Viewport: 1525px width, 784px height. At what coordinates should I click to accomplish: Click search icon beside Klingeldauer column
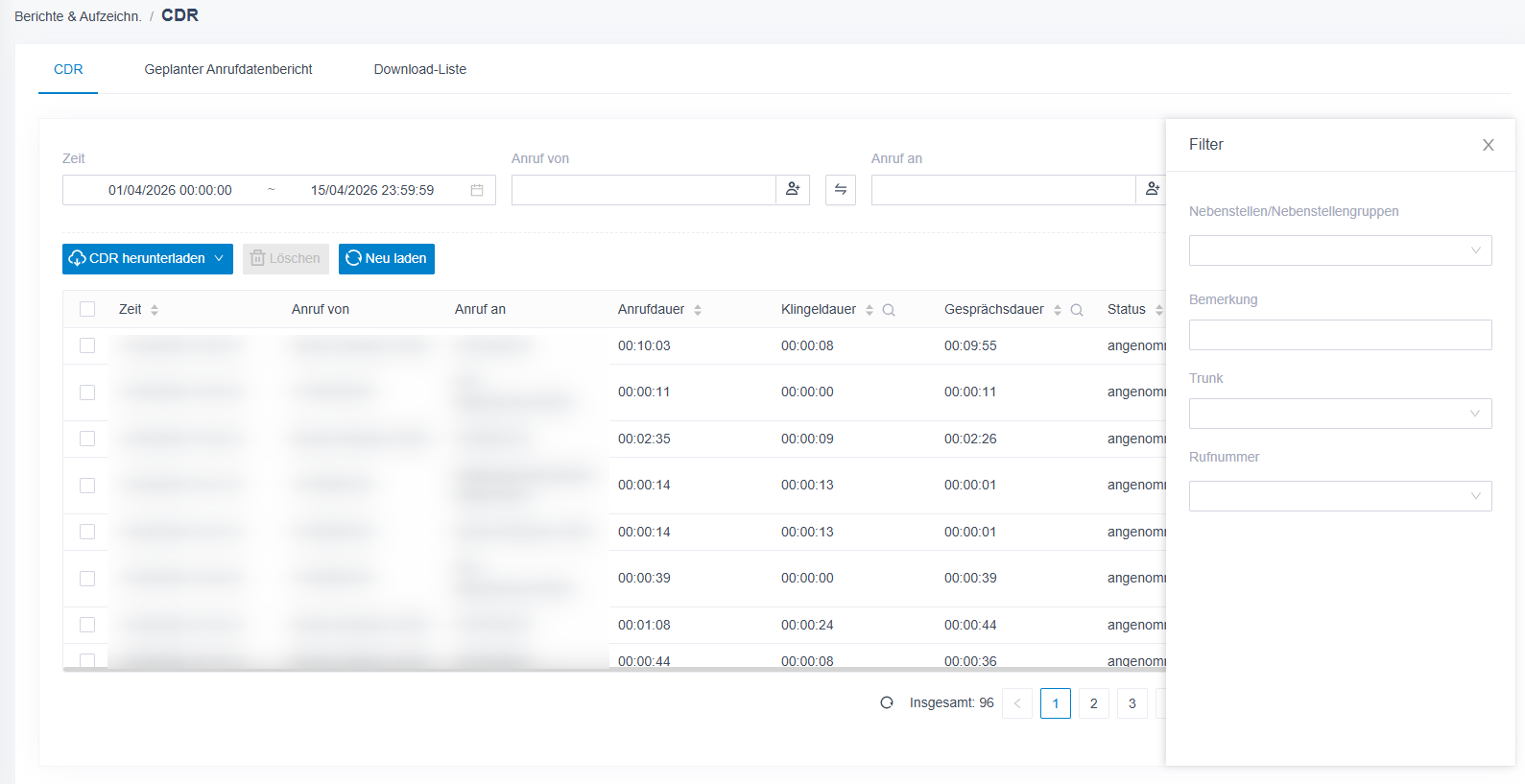coord(889,310)
